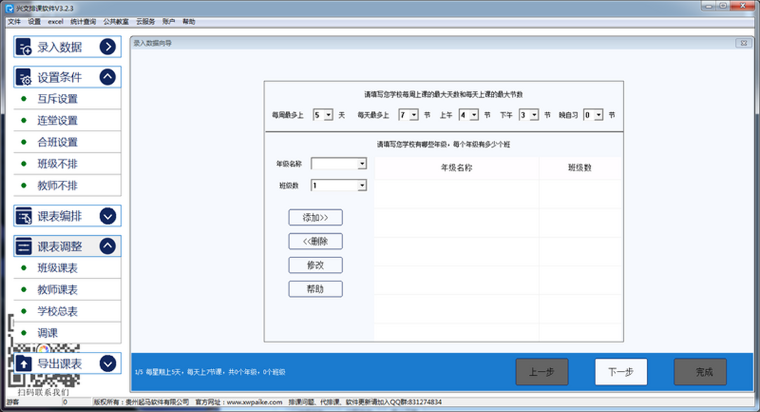The height and width of the screenshot is (412, 760).
Task: Open the 设置 menu
Action: pos(34,22)
